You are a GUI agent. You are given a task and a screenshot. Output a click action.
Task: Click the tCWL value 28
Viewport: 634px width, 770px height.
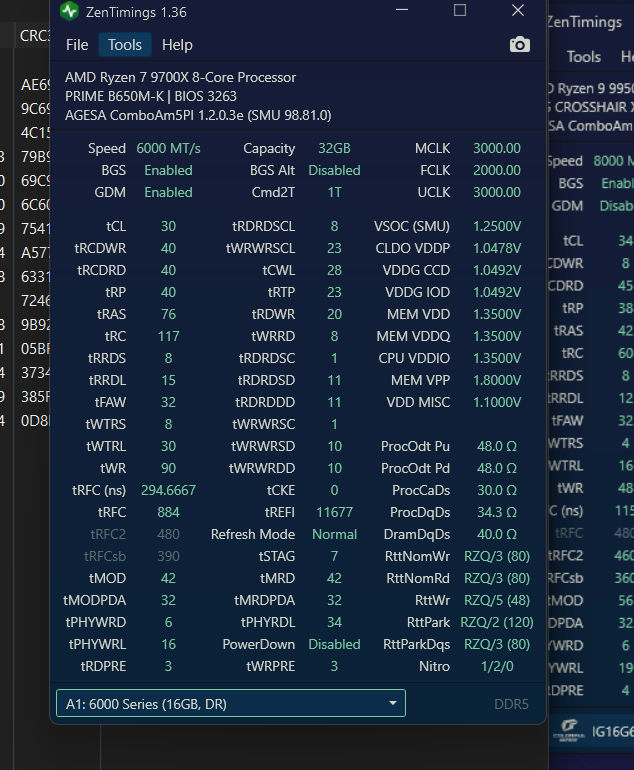tap(334, 270)
